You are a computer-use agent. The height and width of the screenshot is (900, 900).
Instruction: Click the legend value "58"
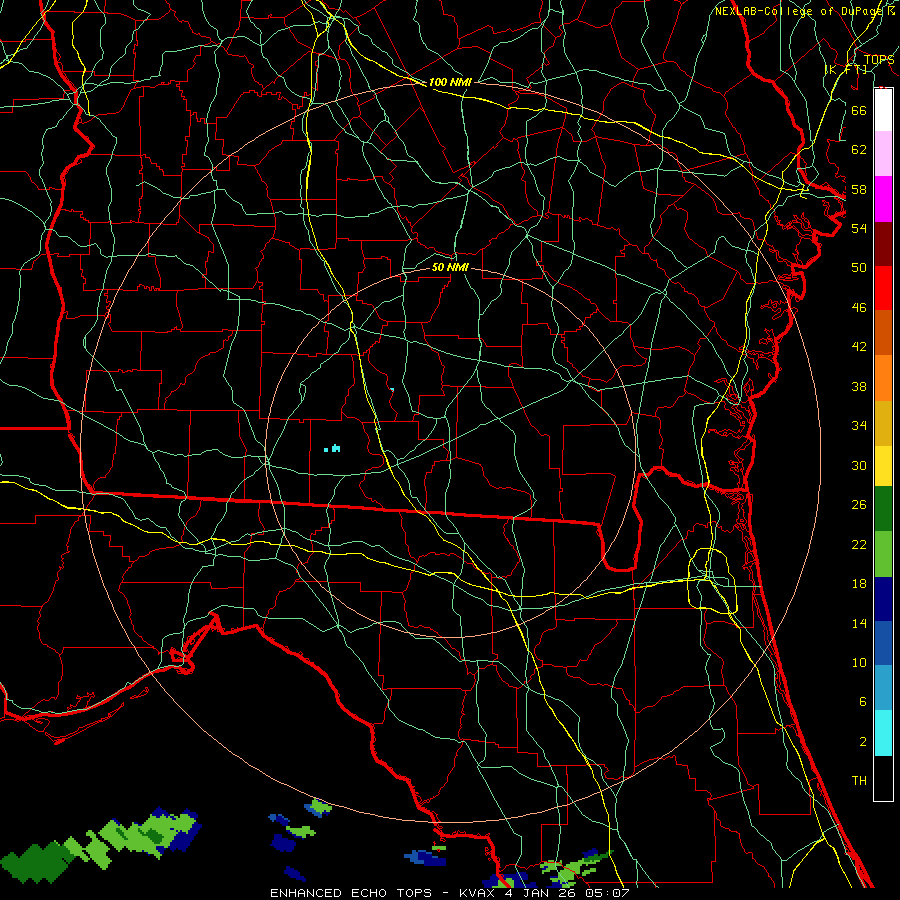[859, 189]
